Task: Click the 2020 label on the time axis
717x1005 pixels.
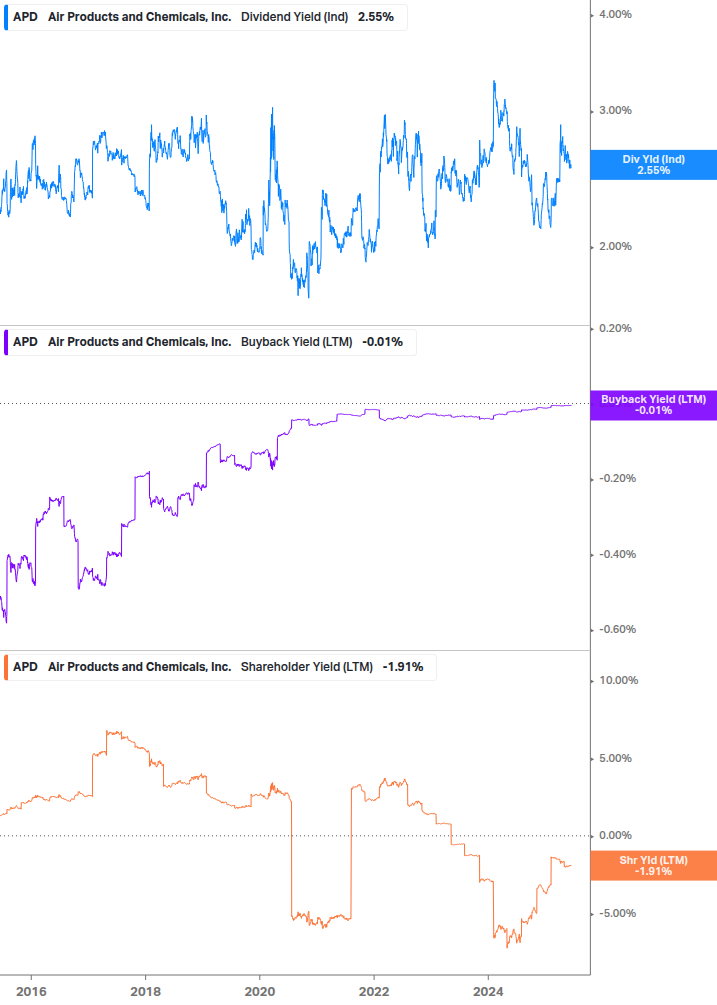Action: tap(260, 992)
